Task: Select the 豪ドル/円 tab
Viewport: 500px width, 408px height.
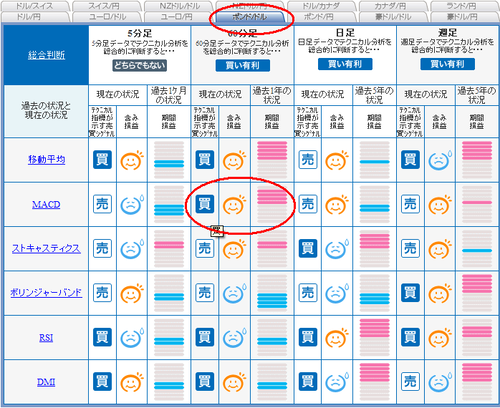Action: (464, 17)
